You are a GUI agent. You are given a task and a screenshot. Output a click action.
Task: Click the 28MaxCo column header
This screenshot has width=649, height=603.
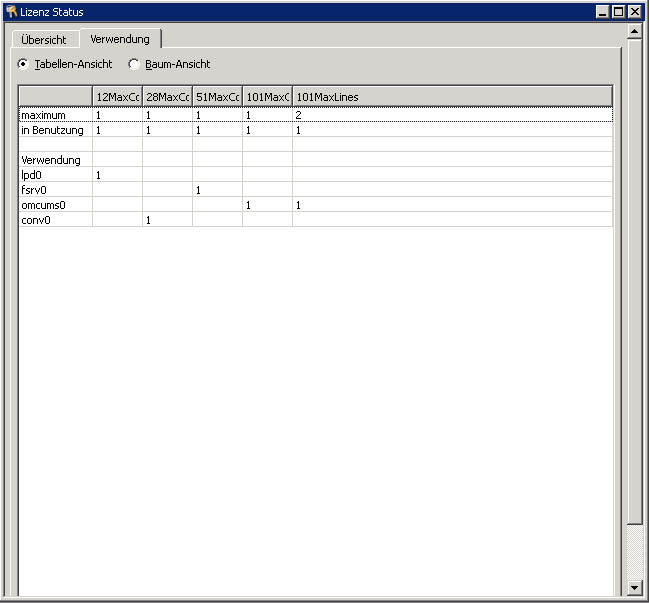(x=167, y=97)
